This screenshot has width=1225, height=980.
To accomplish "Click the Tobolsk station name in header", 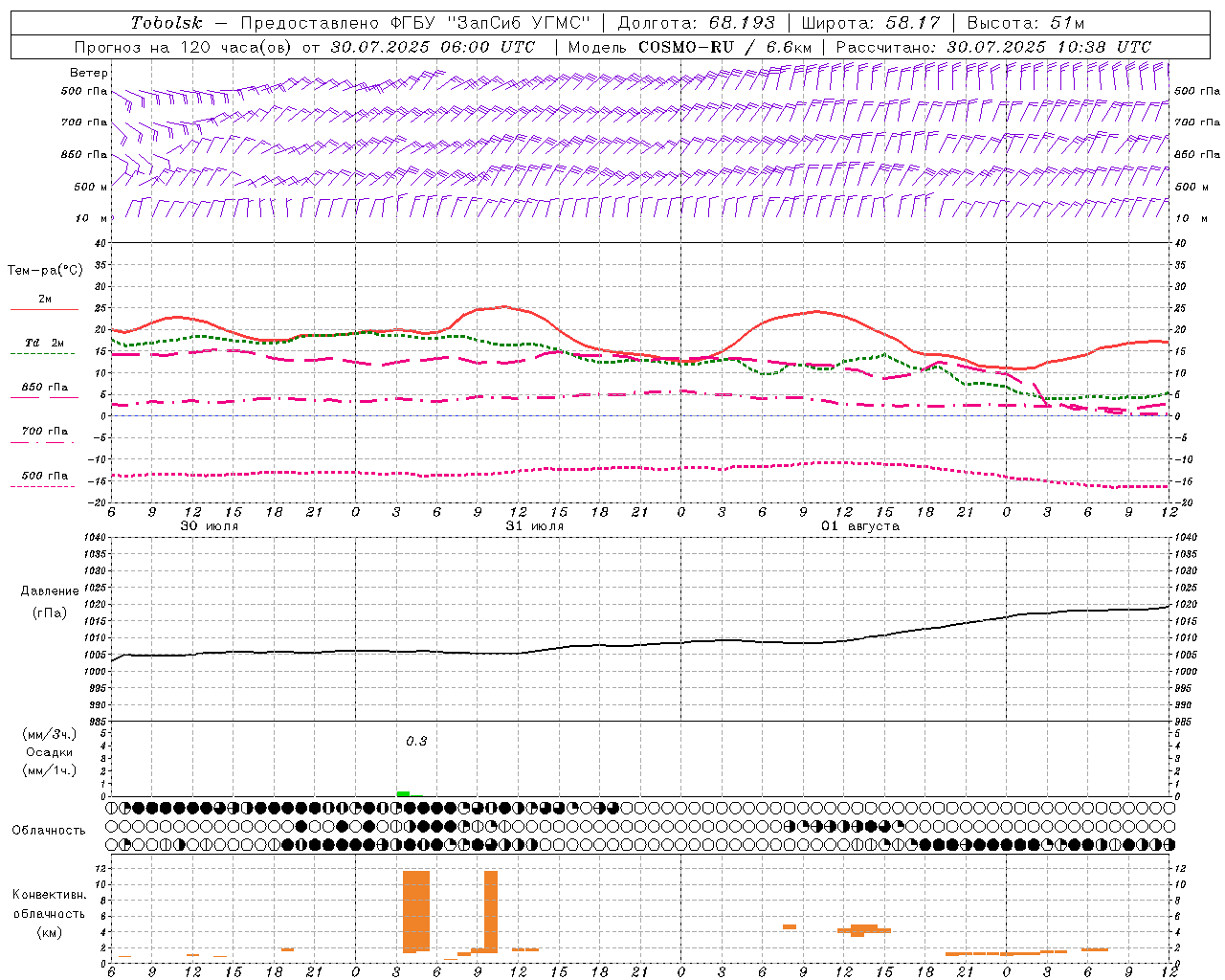I will [x=167, y=23].
